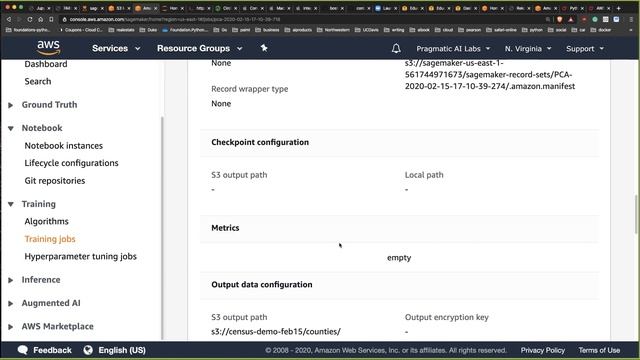Click the bookmark page icon
This screenshot has width=640, height=360.
point(51,19)
